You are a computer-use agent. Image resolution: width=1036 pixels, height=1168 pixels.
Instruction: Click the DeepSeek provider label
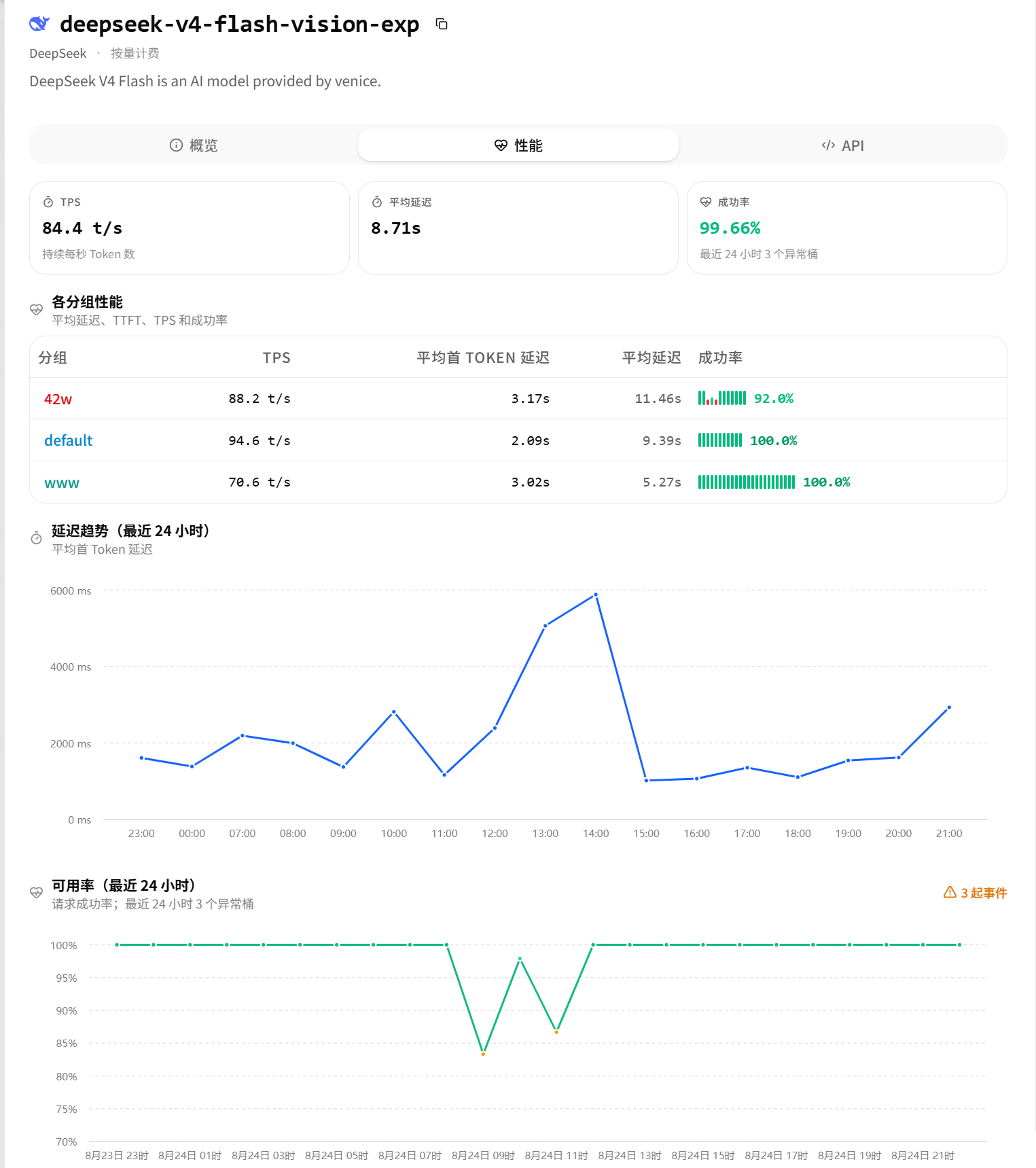(58, 54)
